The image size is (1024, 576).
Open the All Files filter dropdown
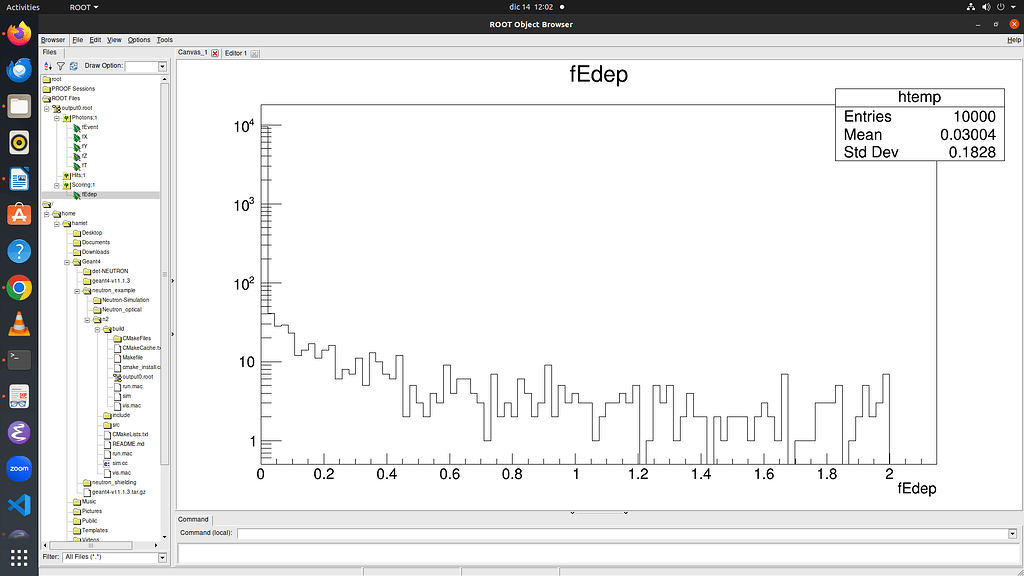[161, 558]
